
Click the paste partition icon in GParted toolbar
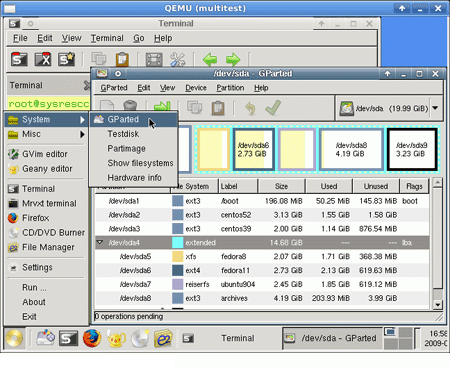click(218, 108)
